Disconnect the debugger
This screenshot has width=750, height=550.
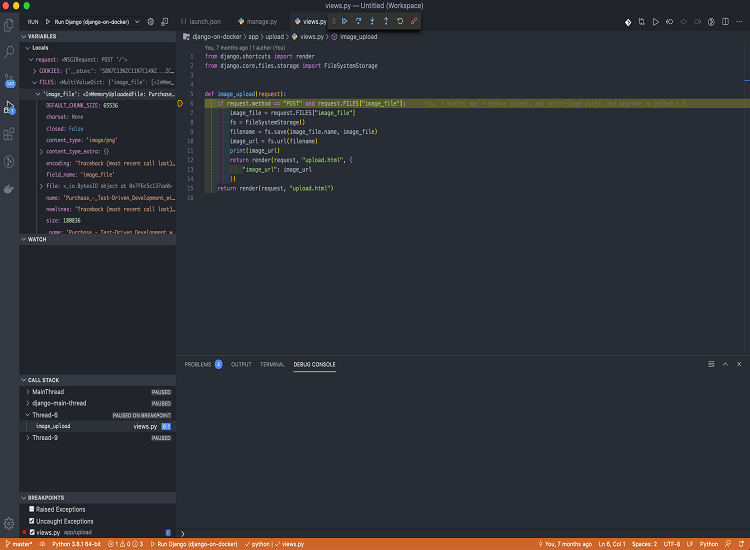coord(414,20)
